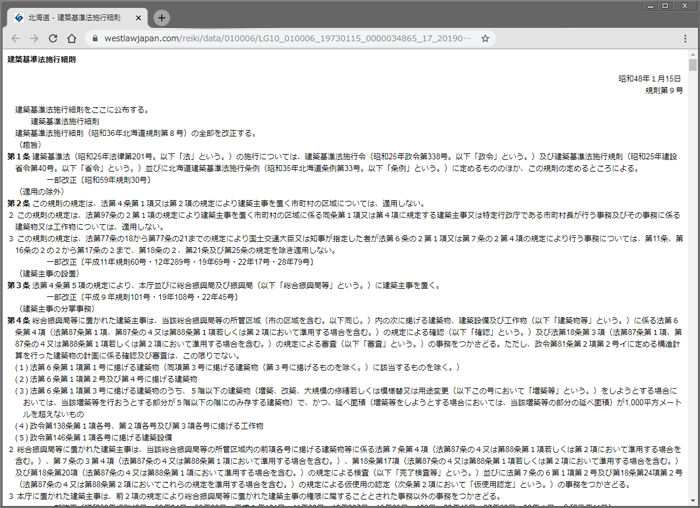Click item (1) 法第6条第1項第1号に掲げる建築物

click(x=237, y=367)
